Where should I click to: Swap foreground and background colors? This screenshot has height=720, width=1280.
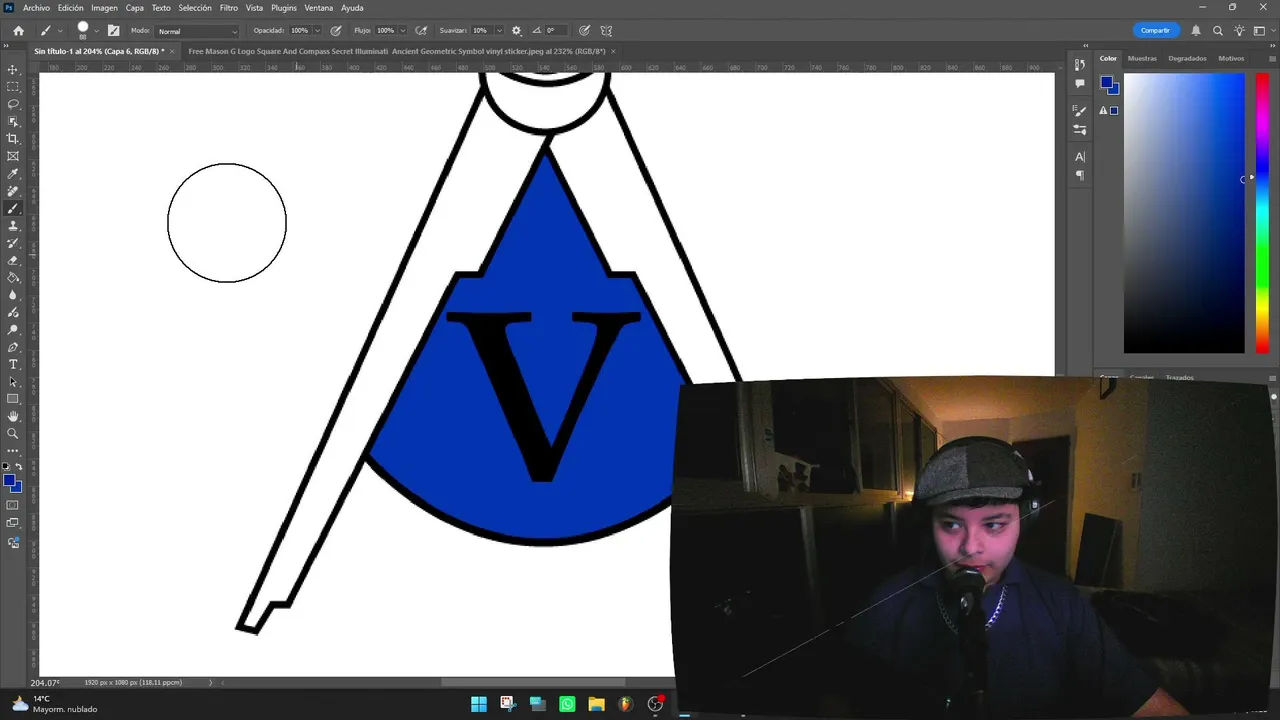pos(18,467)
